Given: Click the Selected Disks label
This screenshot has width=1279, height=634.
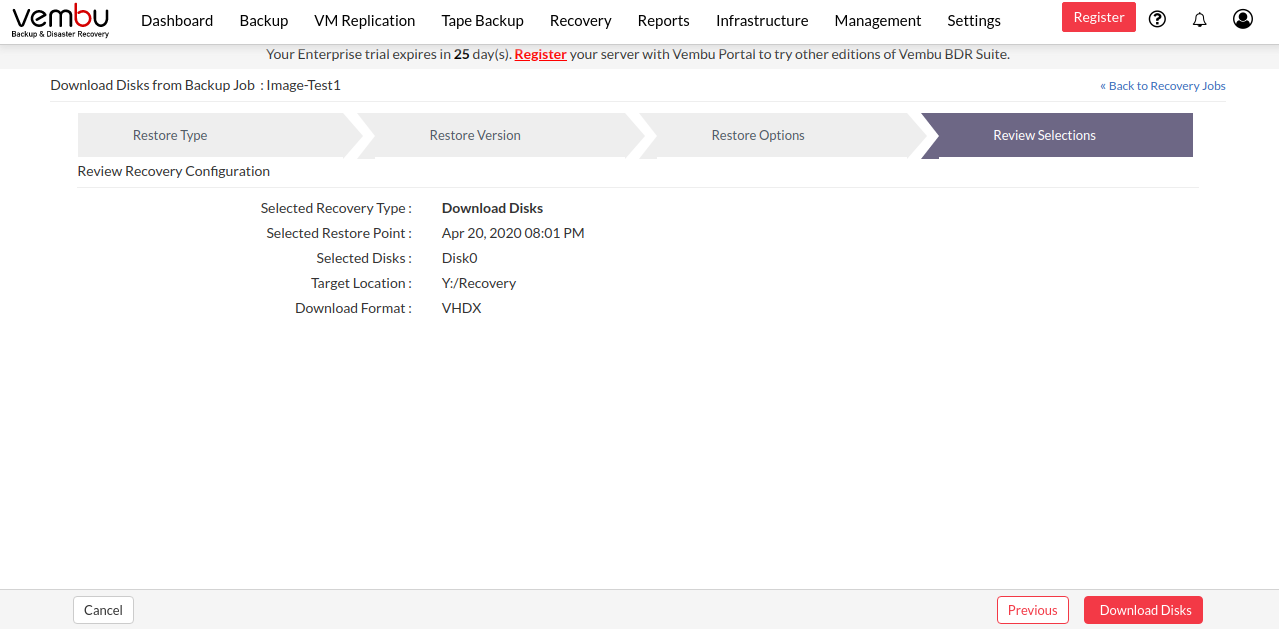Looking at the screenshot, I should click(x=364, y=258).
